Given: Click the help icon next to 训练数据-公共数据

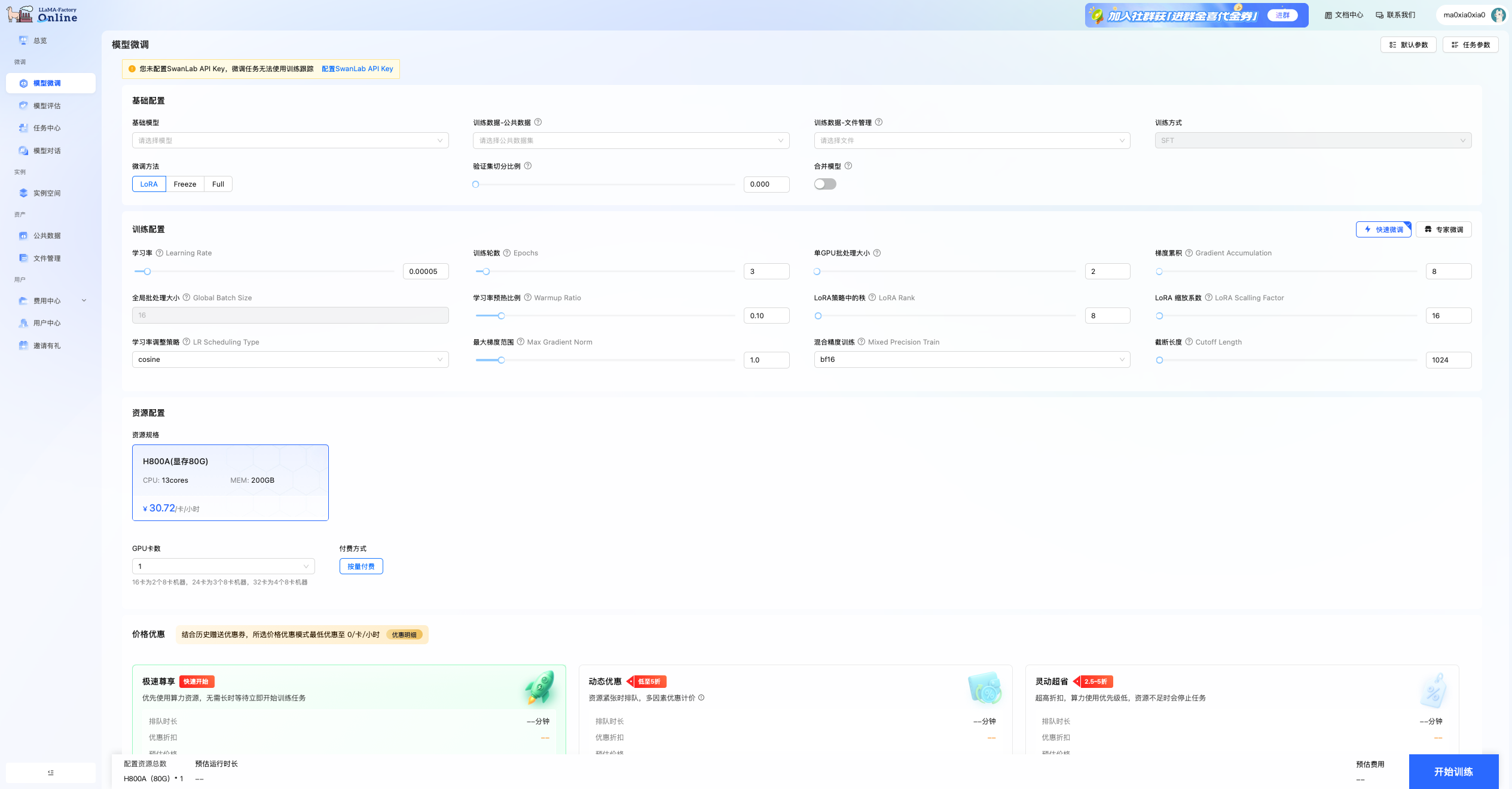Looking at the screenshot, I should 538,122.
